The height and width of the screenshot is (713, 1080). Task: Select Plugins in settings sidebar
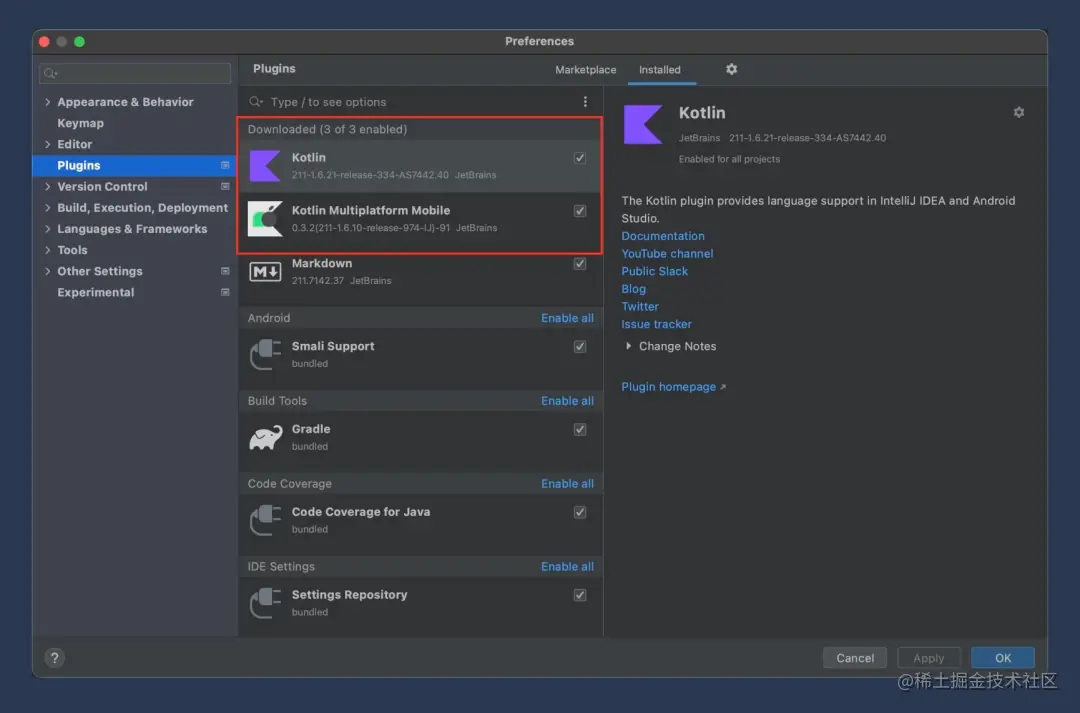[134, 165]
